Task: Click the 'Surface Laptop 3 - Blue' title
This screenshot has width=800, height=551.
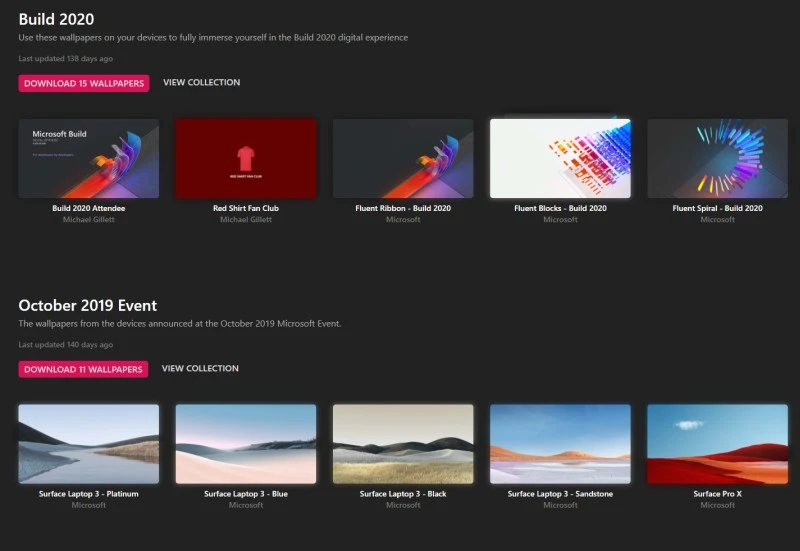Action: click(x=246, y=494)
